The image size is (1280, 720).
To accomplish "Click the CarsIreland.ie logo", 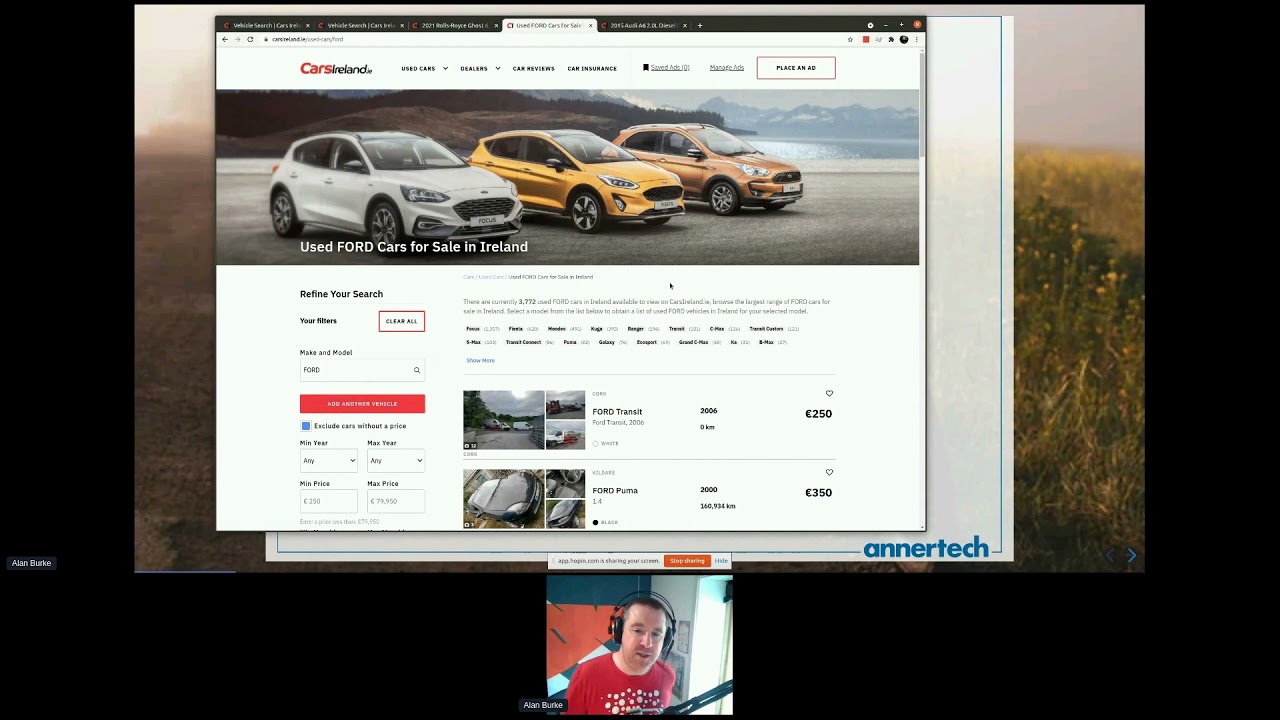I will [x=336, y=68].
